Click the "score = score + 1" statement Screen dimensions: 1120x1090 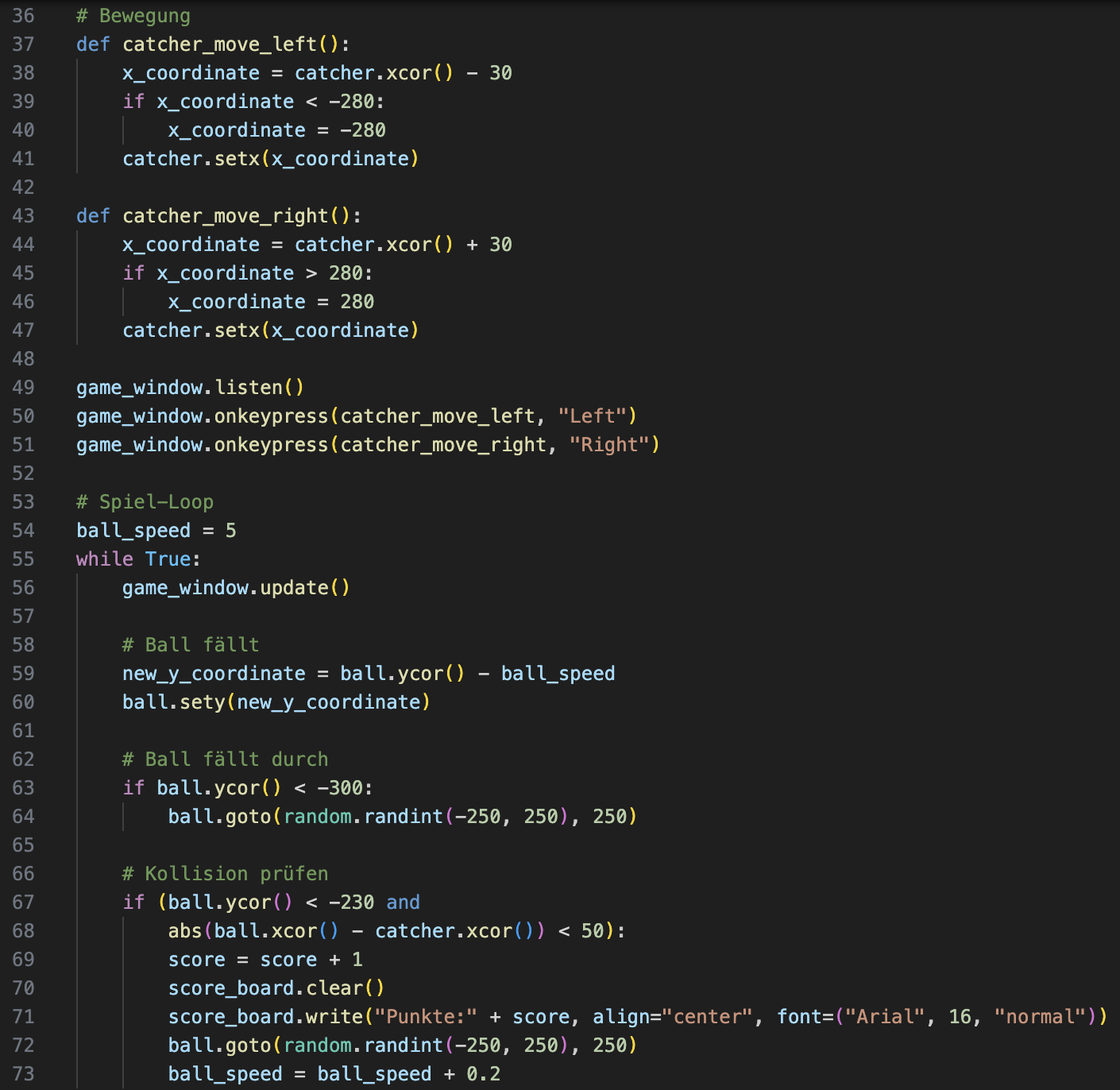point(265,960)
